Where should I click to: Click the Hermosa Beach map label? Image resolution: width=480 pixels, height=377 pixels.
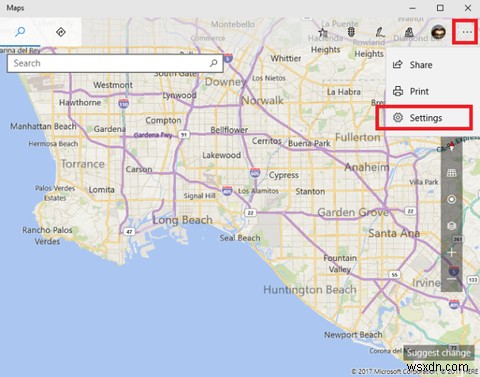point(53,144)
